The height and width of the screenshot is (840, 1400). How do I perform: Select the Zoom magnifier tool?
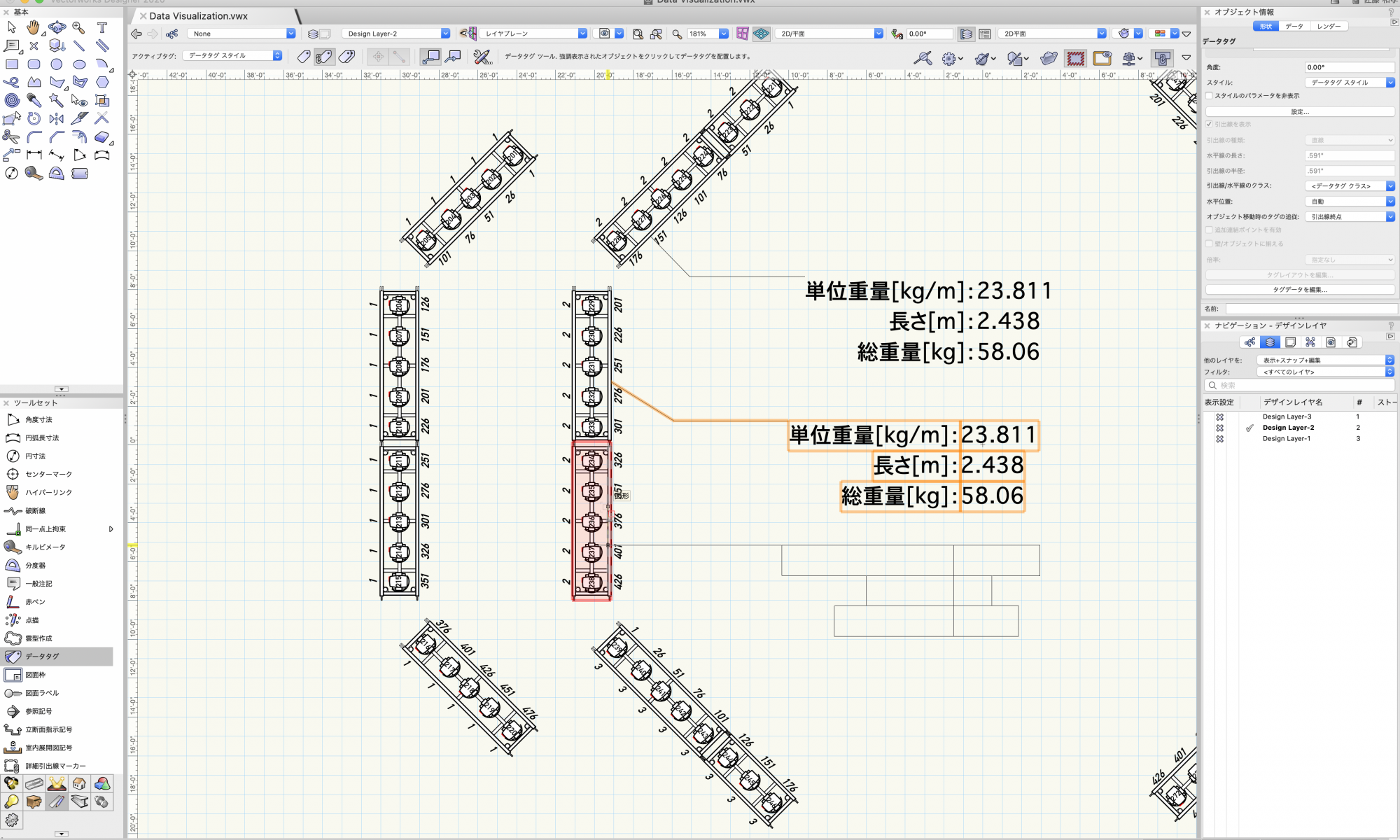(x=79, y=27)
